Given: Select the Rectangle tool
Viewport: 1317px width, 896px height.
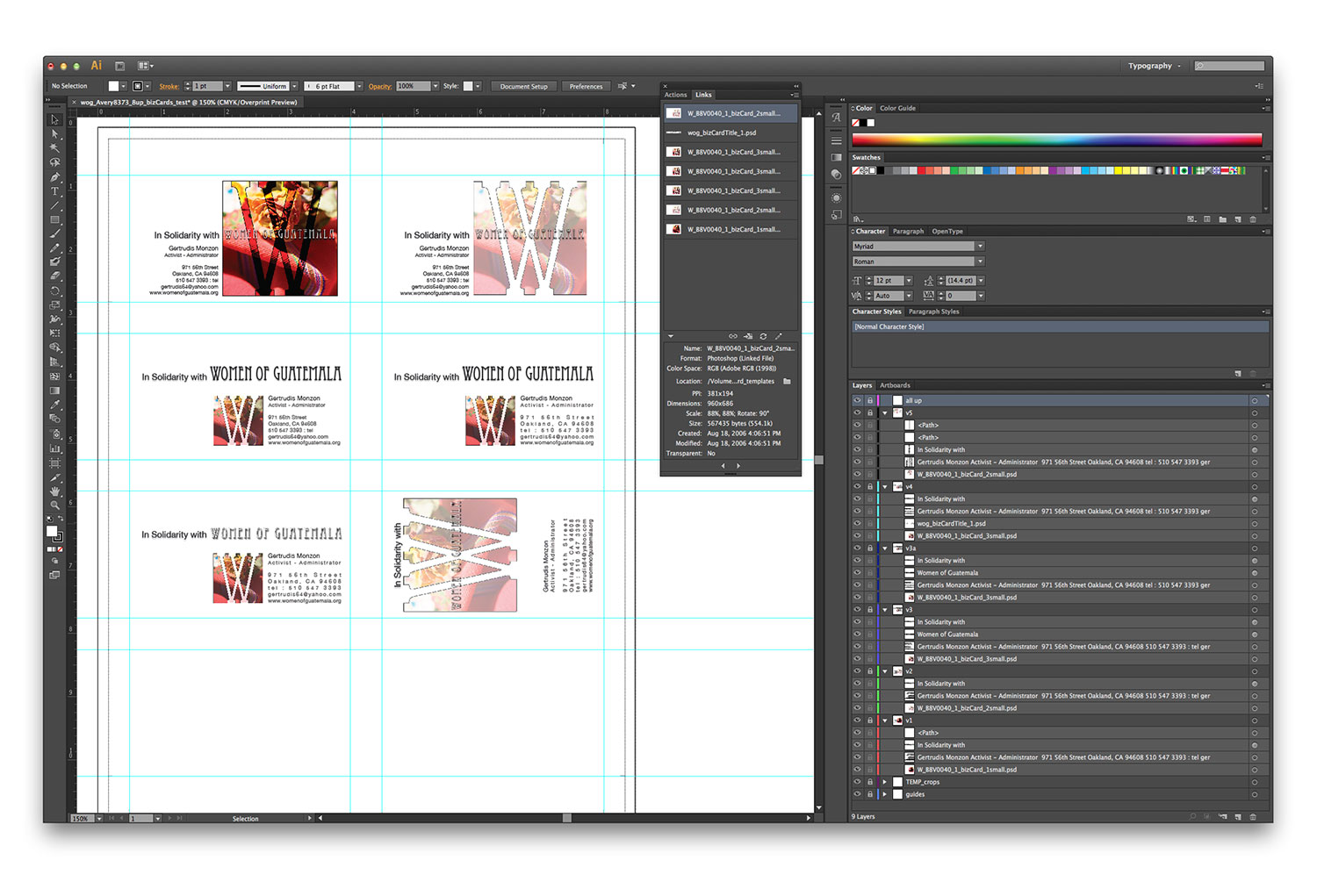Looking at the screenshot, I should pyautogui.click(x=54, y=219).
